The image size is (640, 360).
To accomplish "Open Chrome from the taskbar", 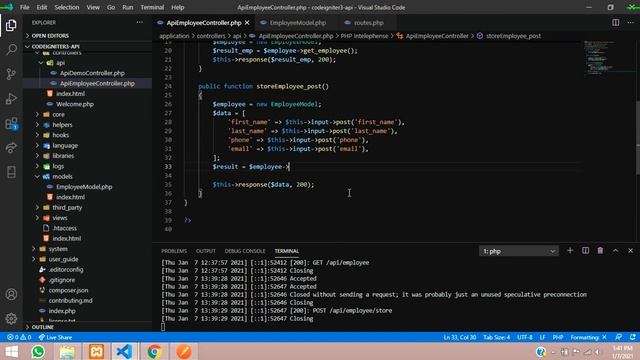I will (154, 351).
